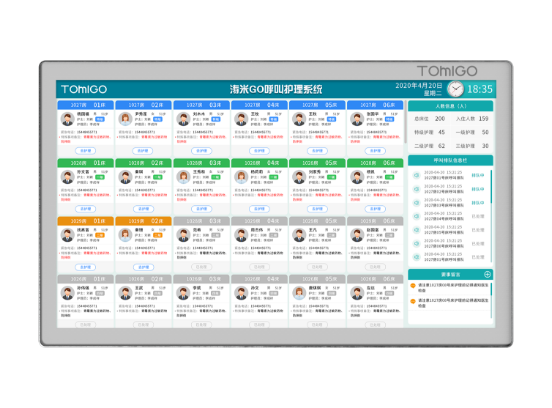Viewport: 552px width, 408px height.
Task: Select the female avatar on blue 1027房 02床 card
Action: (125, 119)
